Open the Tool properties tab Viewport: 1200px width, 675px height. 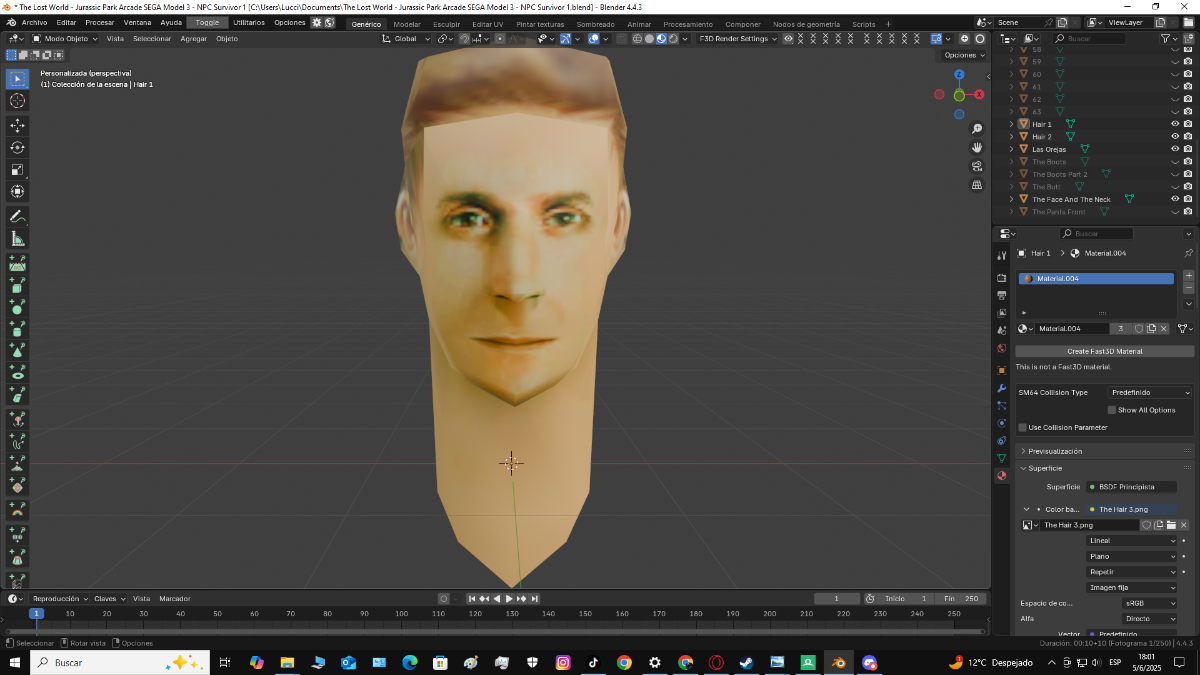pos(1001,256)
